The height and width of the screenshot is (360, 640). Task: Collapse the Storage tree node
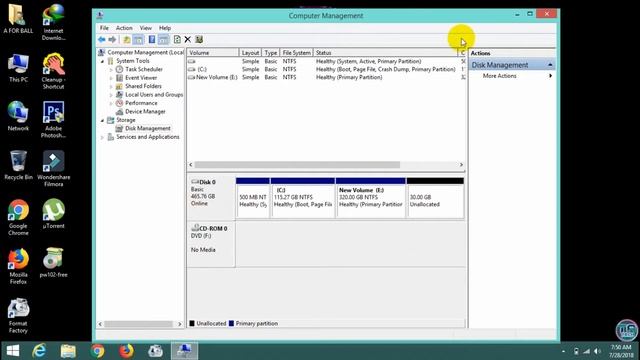pyautogui.click(x=102, y=120)
